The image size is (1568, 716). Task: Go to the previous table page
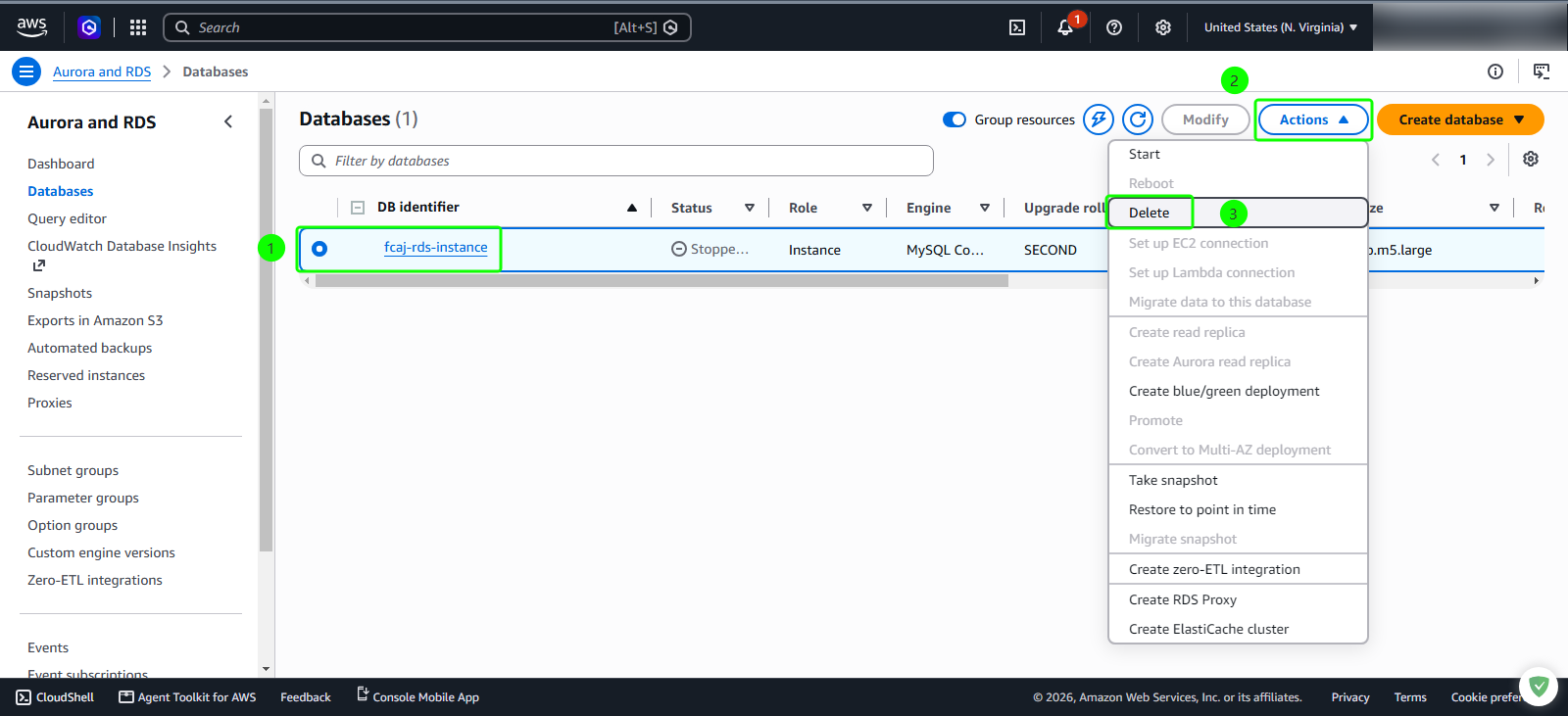pyautogui.click(x=1436, y=160)
